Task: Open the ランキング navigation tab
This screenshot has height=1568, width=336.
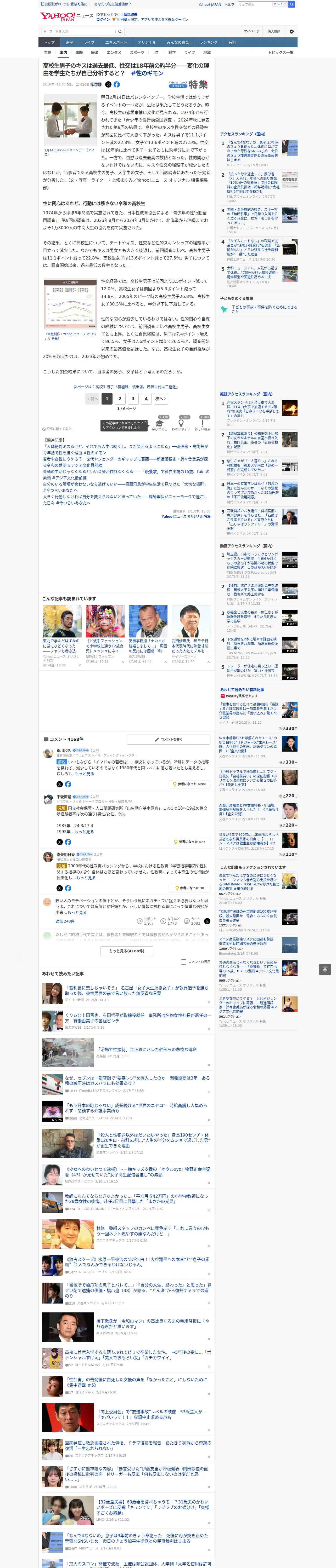Action: [209, 42]
